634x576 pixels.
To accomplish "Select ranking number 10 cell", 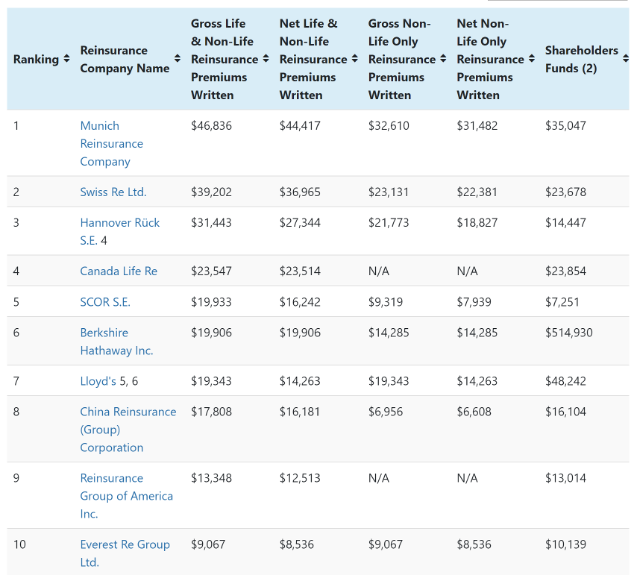I will 19,544.
